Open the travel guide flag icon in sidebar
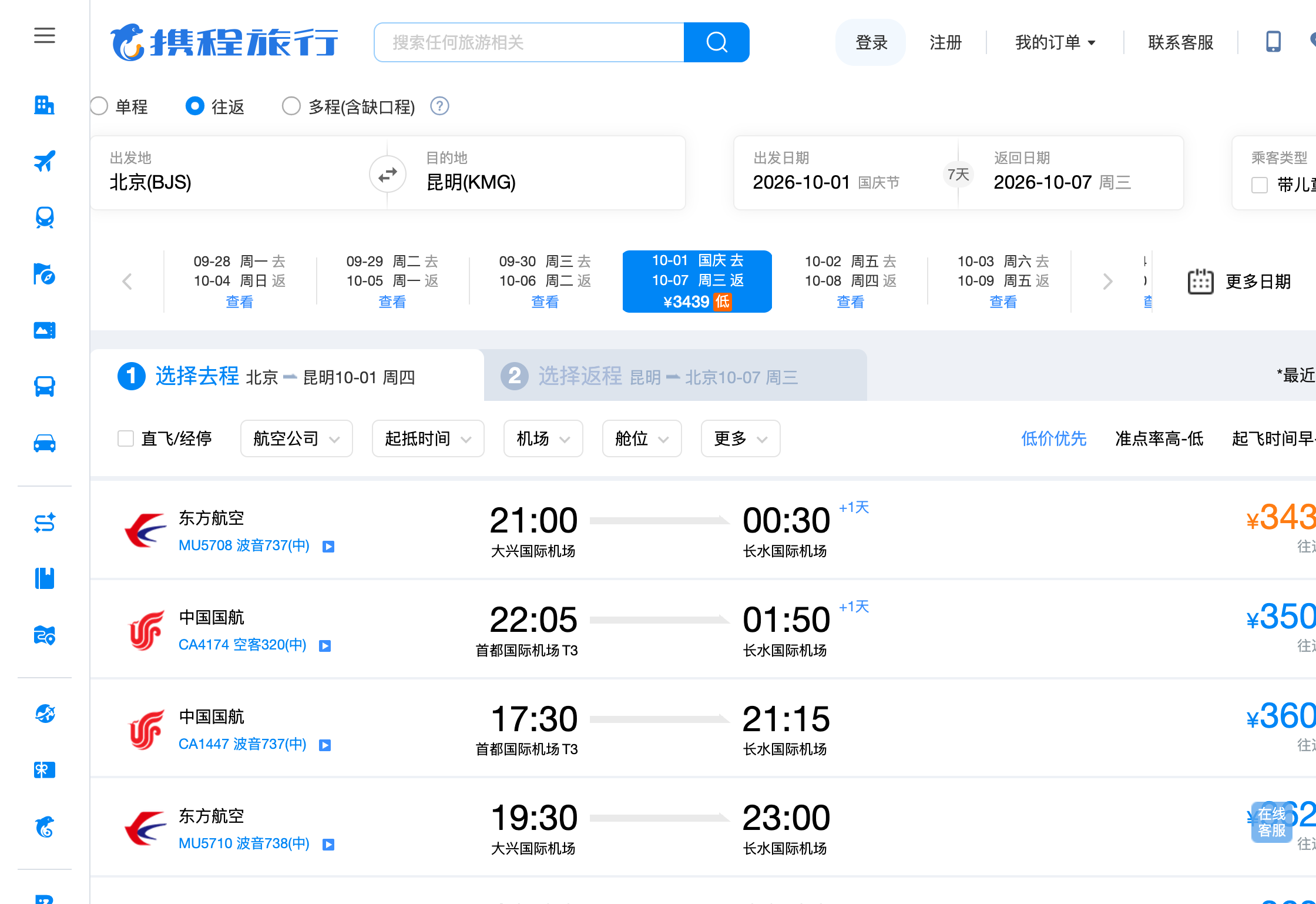Image resolution: width=1316 pixels, height=904 pixels. (45, 274)
